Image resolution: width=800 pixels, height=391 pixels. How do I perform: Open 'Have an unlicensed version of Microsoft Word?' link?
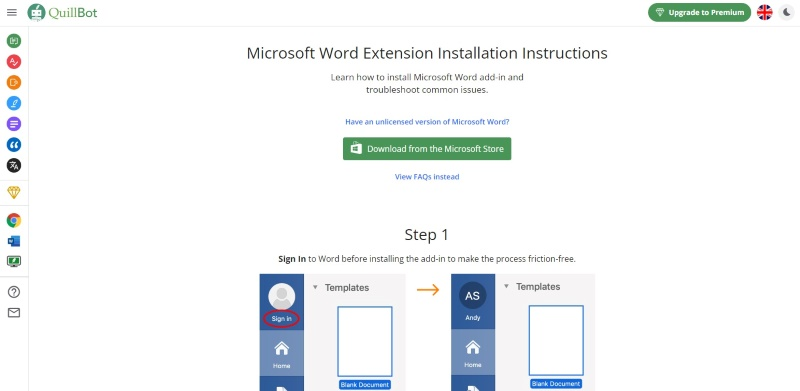427,122
